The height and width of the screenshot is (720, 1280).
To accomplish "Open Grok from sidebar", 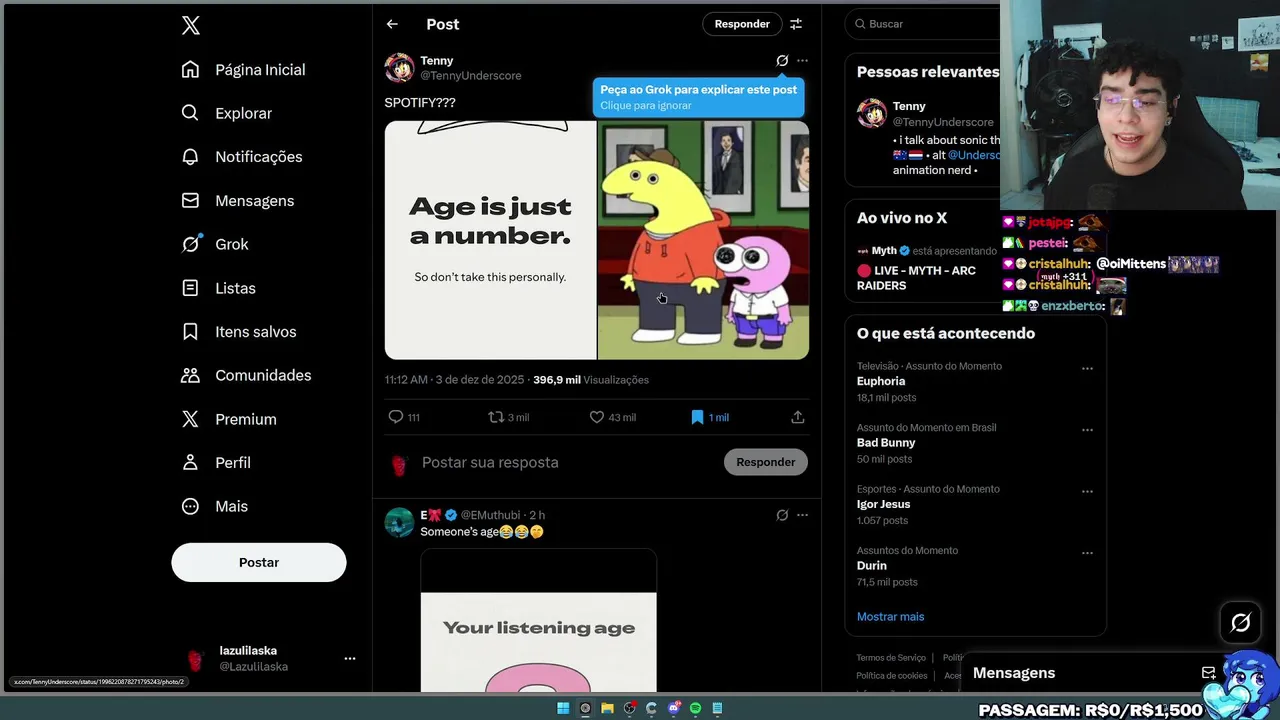I will (x=214, y=244).
